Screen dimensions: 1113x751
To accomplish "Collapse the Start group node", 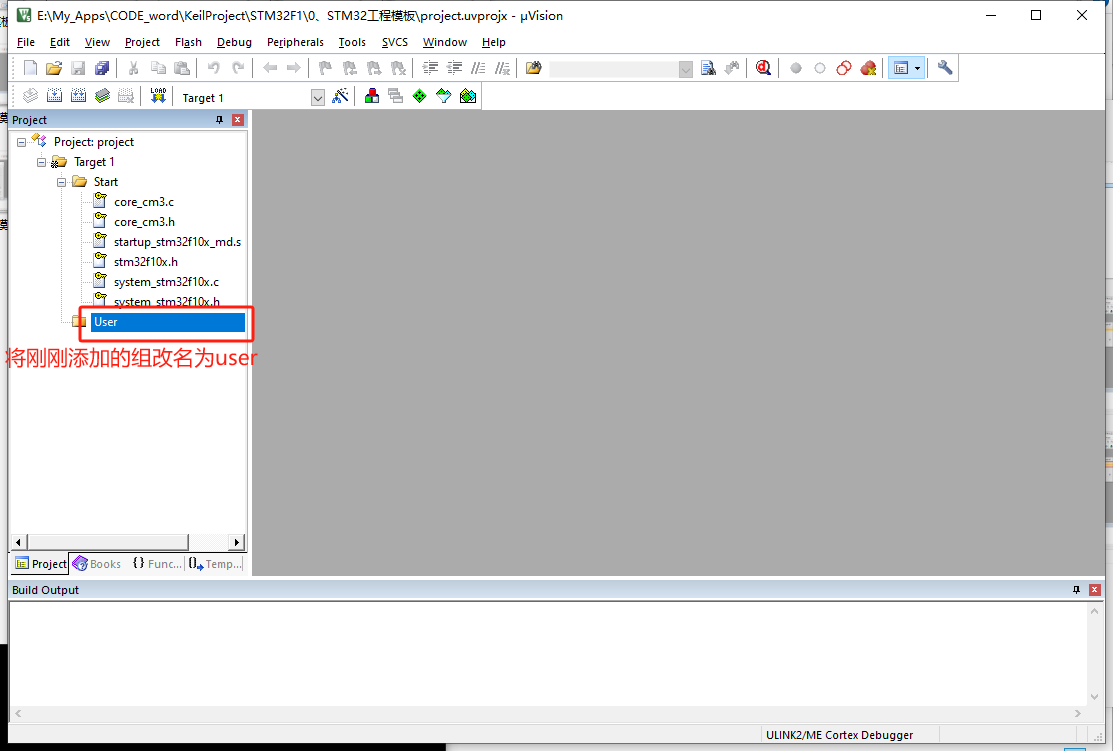I will tap(62, 182).
